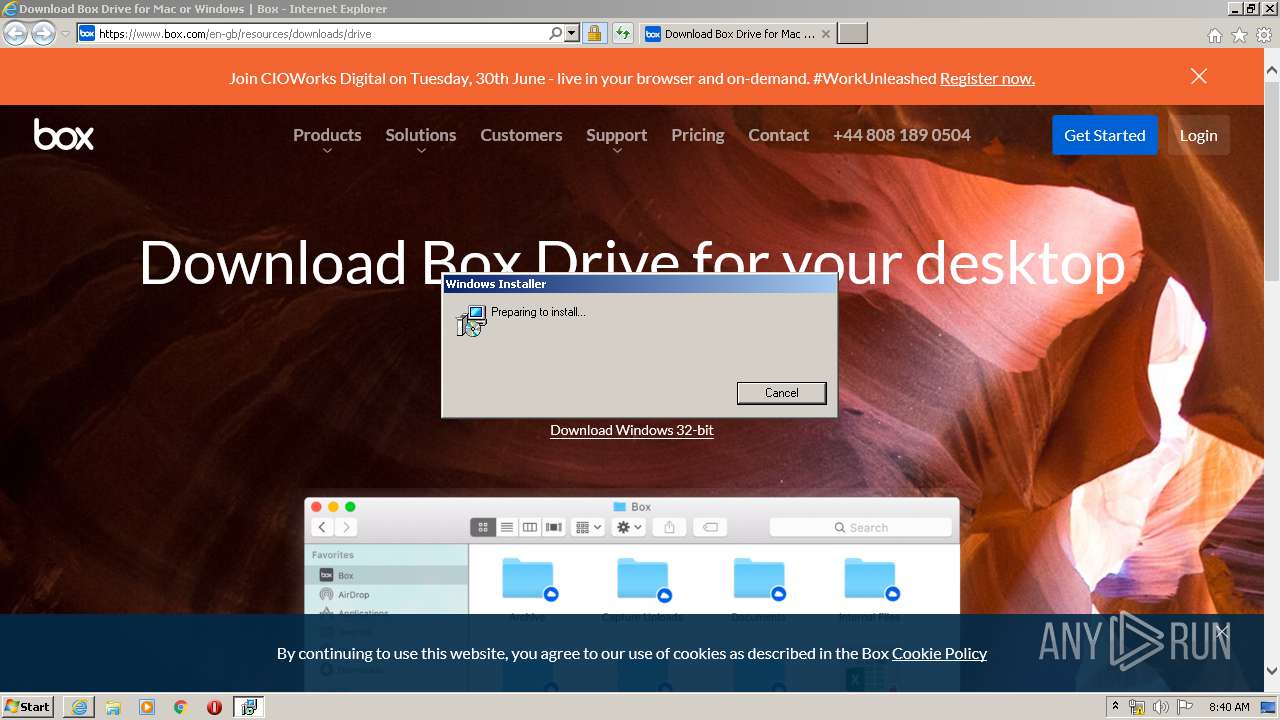The height and width of the screenshot is (720, 1280).
Task: Click the Download Box Drive headline text
Action: point(632,262)
